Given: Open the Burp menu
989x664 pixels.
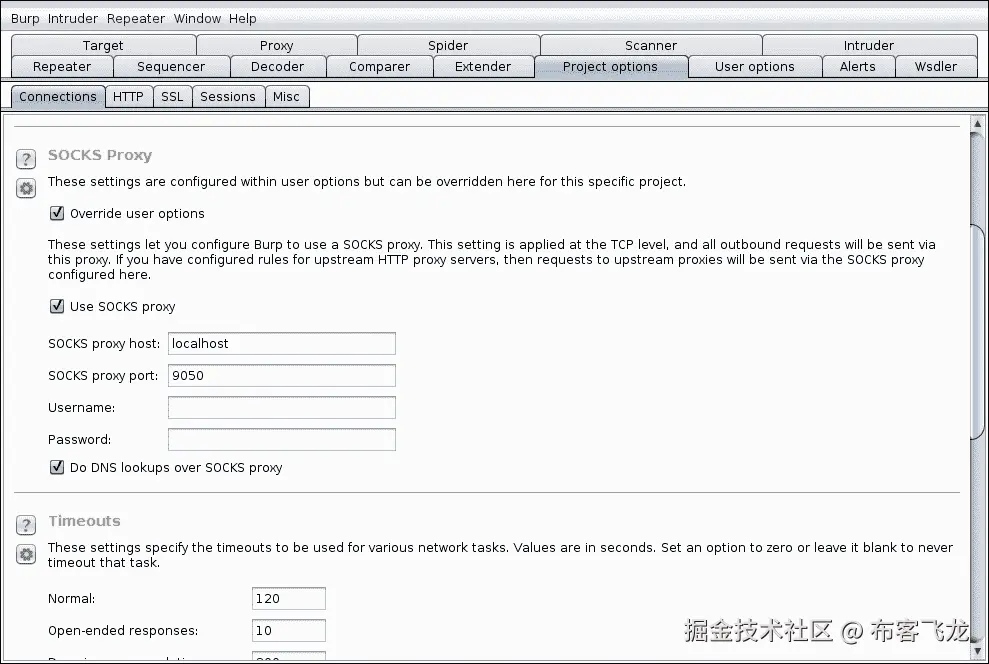Looking at the screenshot, I should 25,18.
